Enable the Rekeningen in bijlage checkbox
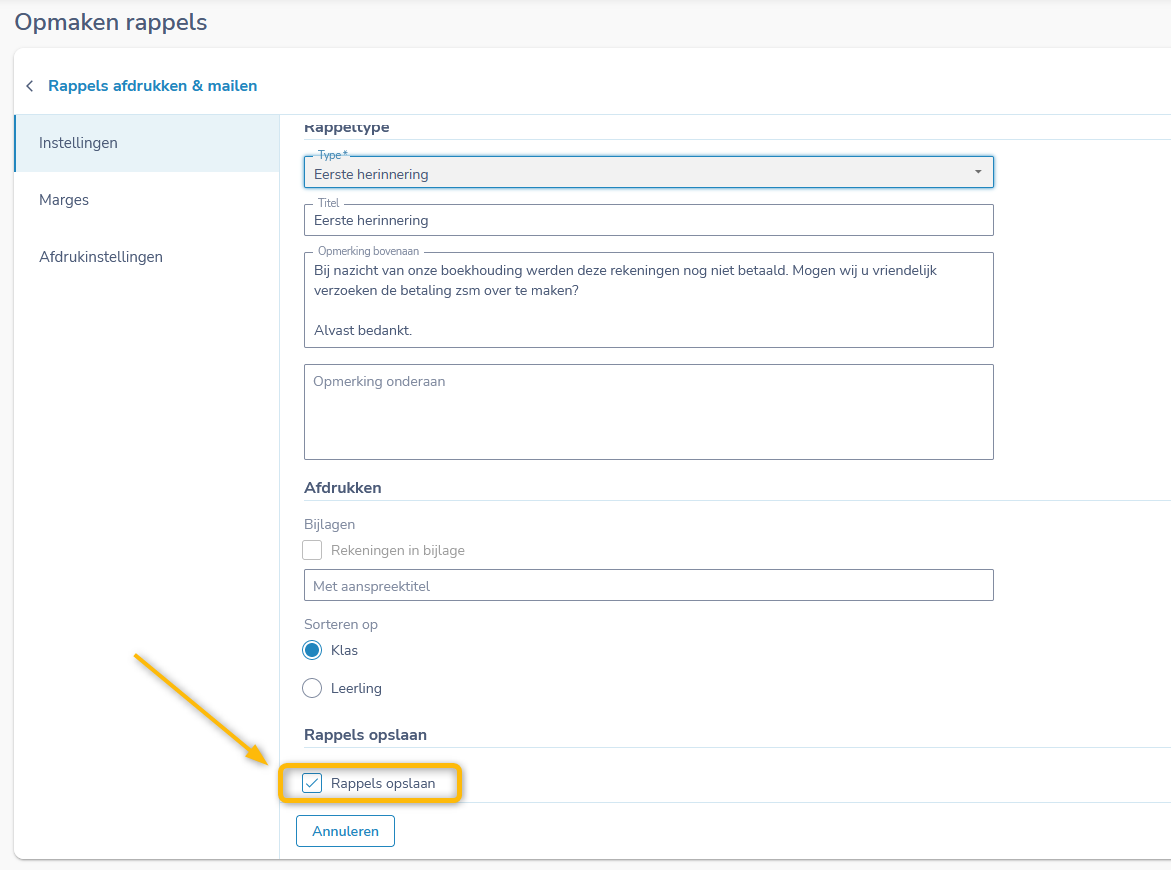Image resolution: width=1171 pixels, height=870 pixels. coord(313,550)
